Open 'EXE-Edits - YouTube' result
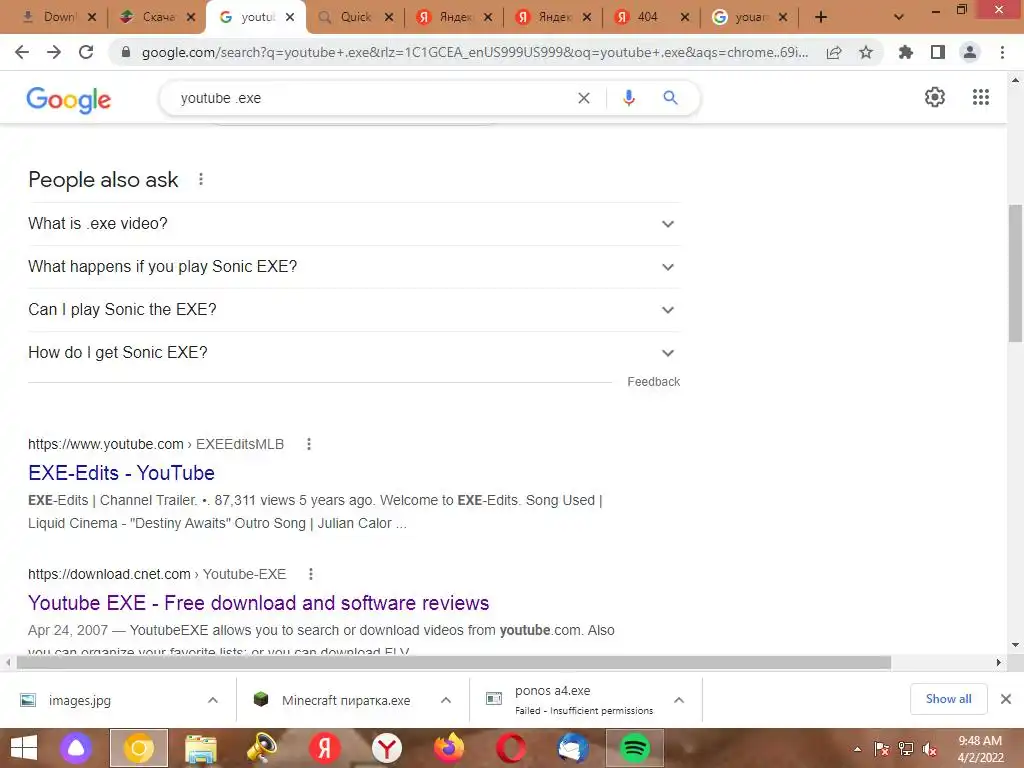The image size is (1024, 768). point(121,473)
